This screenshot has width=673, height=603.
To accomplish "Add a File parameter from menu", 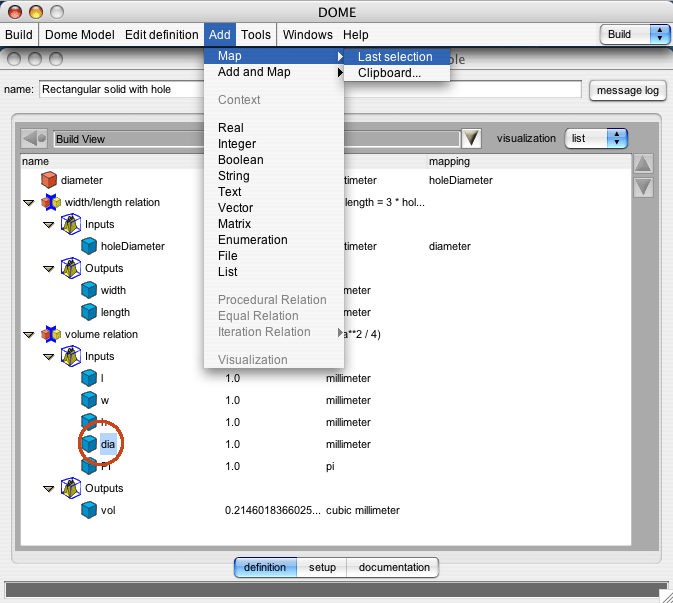I will tap(274, 256).
